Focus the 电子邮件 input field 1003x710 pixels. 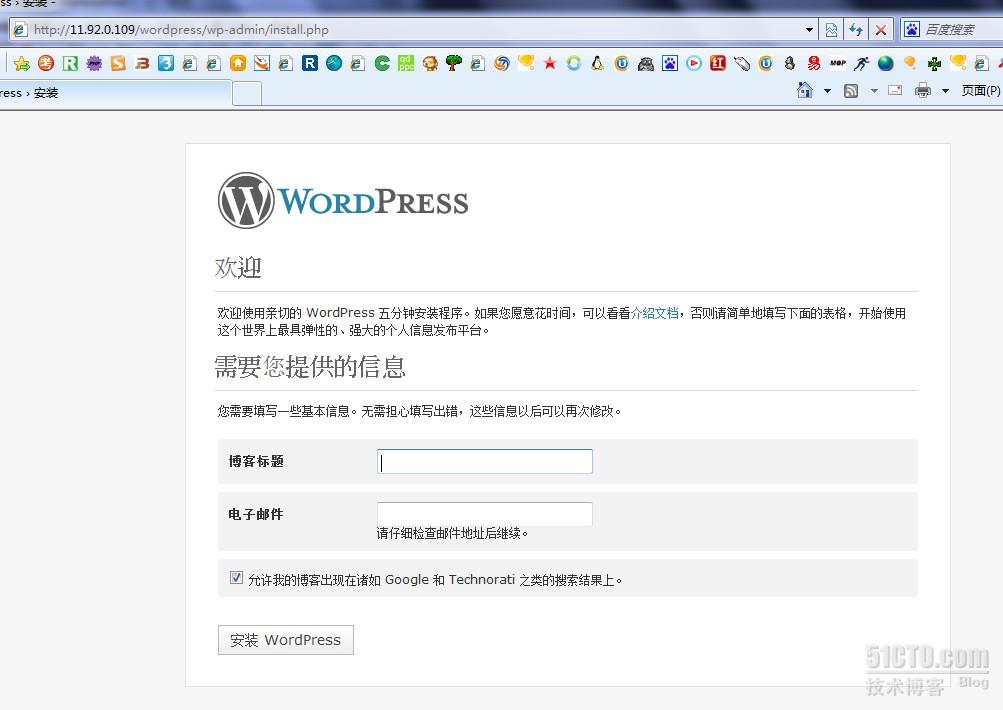coord(485,514)
